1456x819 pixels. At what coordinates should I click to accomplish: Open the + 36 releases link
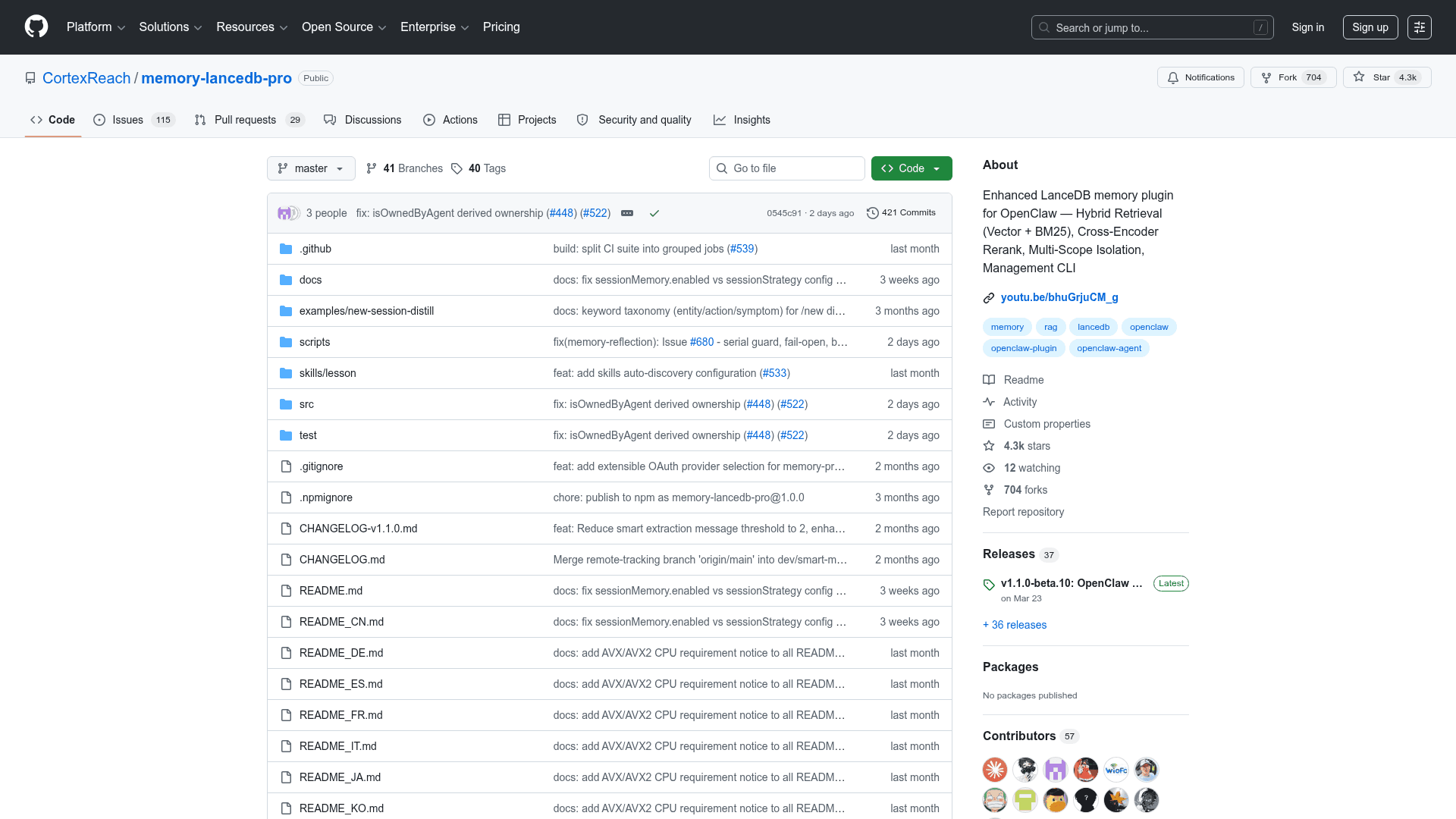click(x=1015, y=625)
